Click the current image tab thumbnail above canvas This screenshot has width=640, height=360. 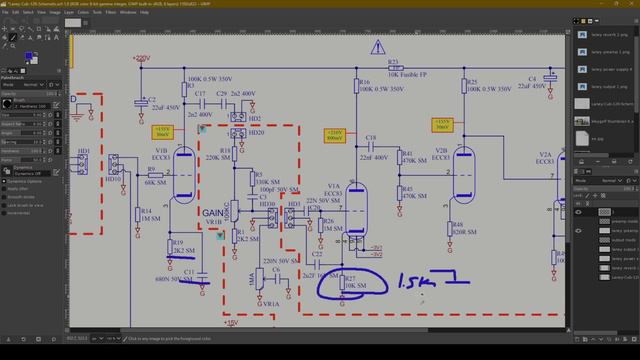(x=73, y=23)
